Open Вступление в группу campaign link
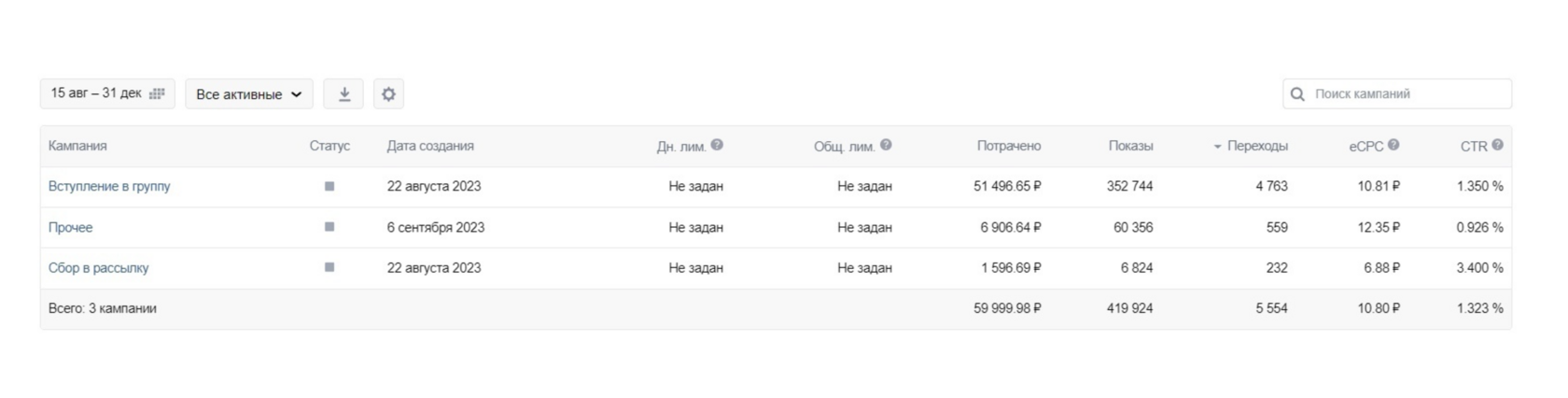 [109, 186]
